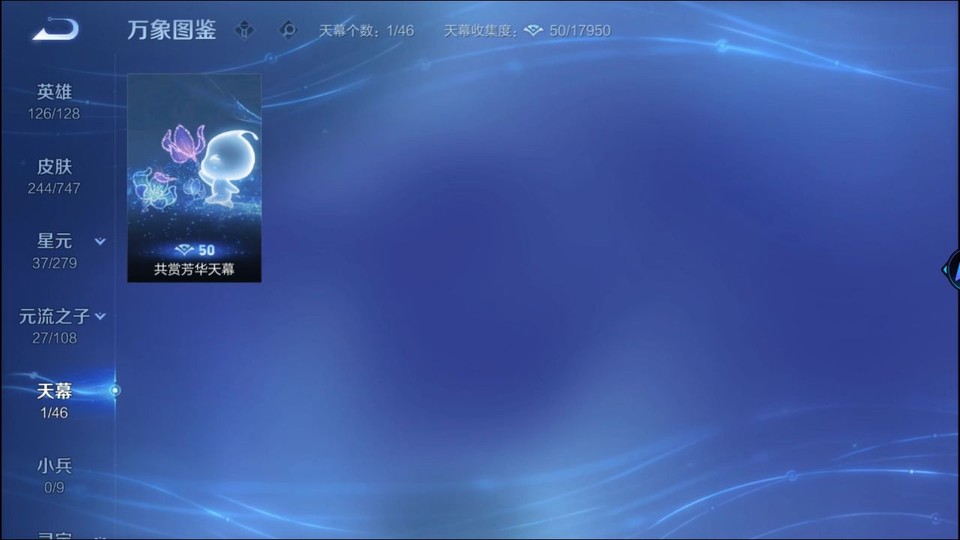
Task: Select the 天幕 tab
Action: pos(55,400)
